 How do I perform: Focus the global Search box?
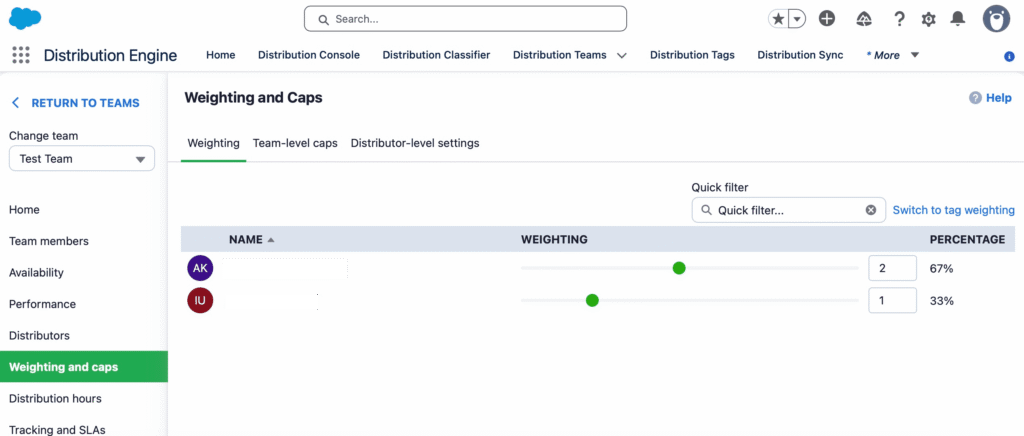tap(465, 19)
